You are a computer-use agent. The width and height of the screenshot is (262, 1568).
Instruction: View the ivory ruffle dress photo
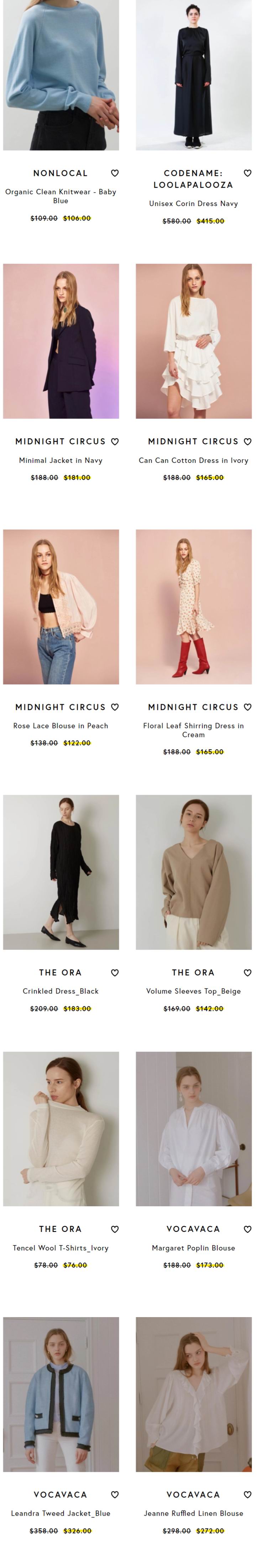tap(193, 341)
